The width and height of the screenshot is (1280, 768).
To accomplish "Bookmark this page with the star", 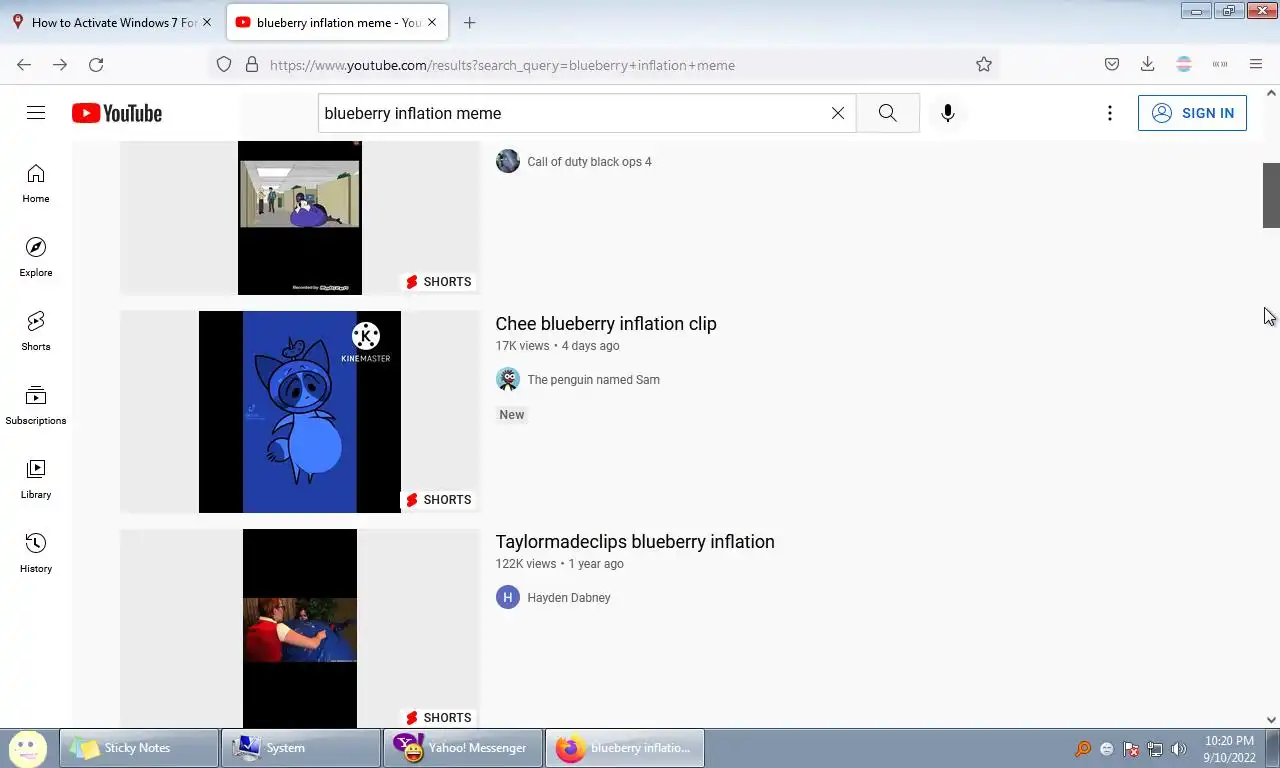I will (984, 65).
